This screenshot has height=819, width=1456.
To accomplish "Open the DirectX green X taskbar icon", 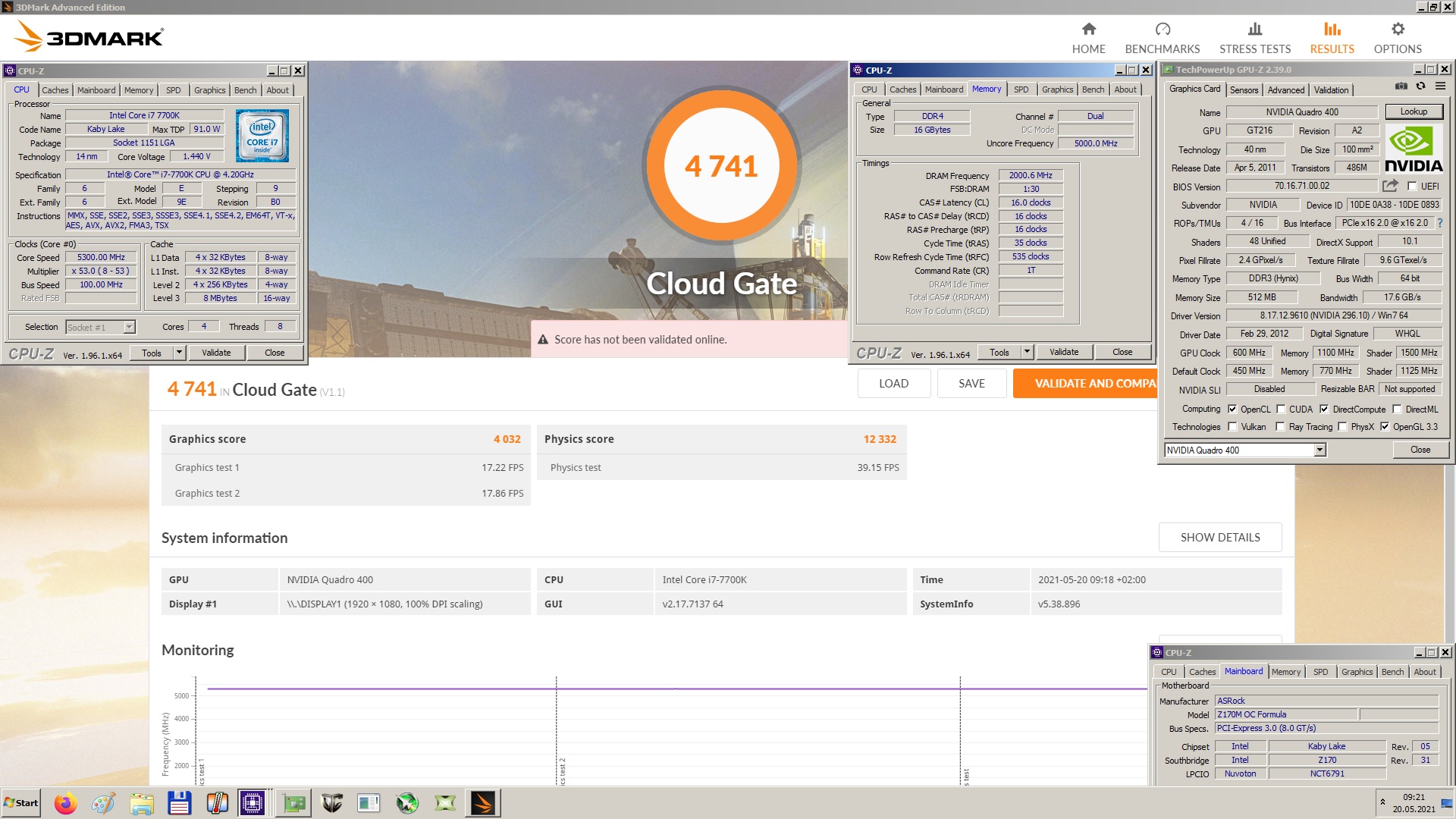I will tap(445, 803).
